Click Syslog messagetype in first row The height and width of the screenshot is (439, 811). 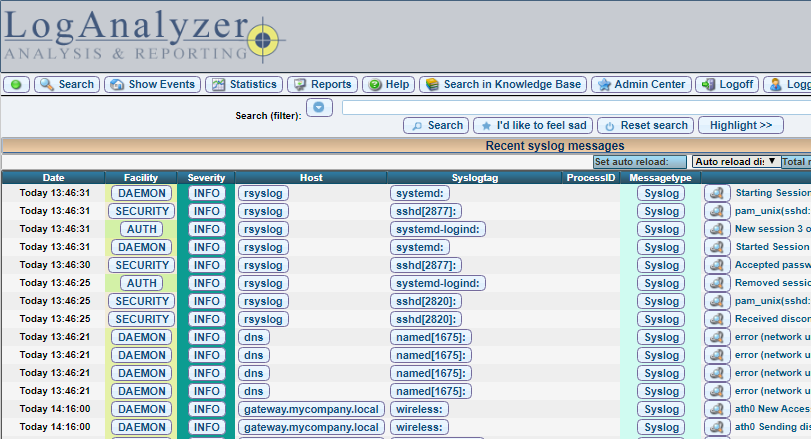pos(662,193)
